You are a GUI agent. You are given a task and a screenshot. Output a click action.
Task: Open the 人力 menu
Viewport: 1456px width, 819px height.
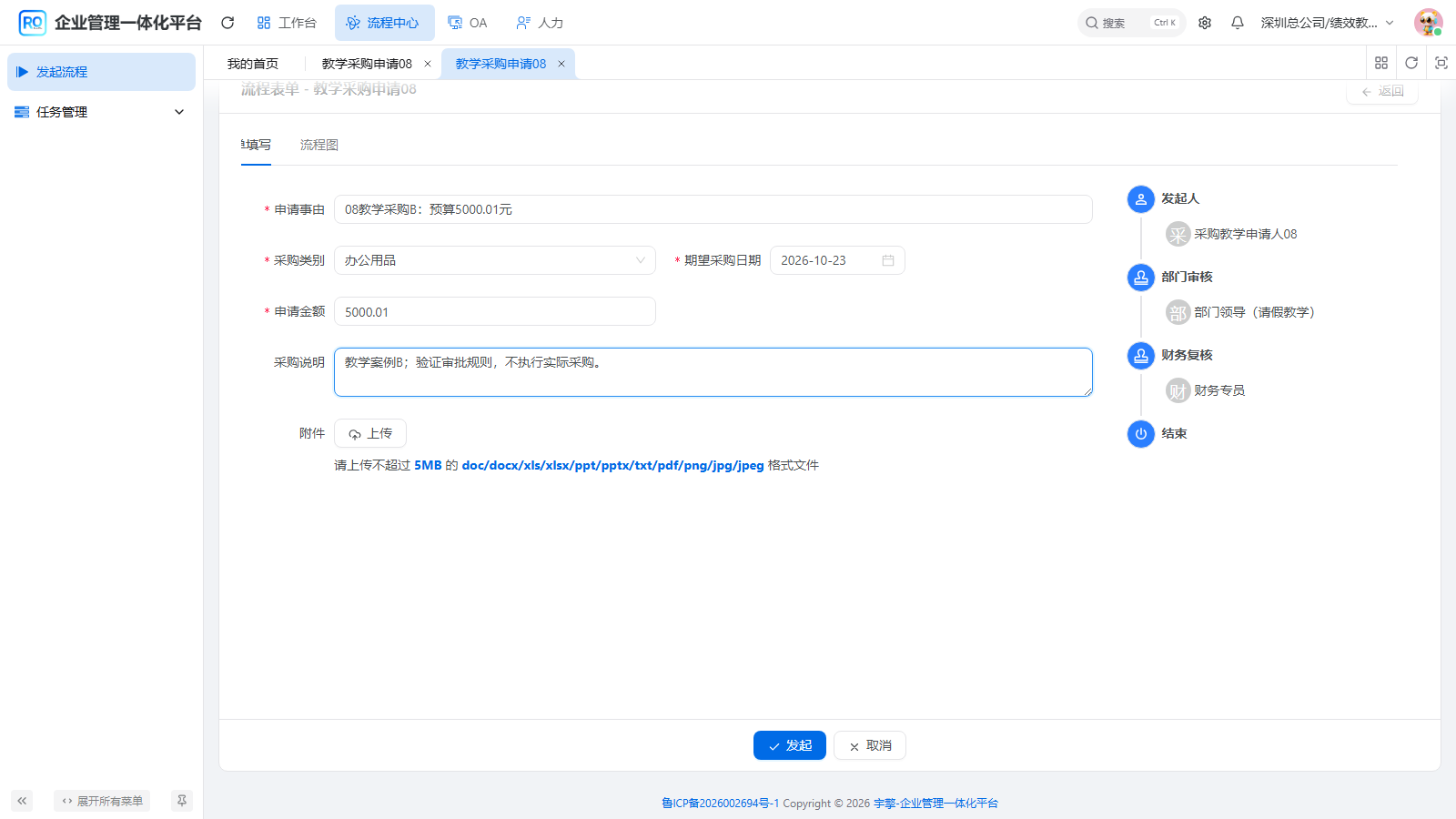(540, 23)
